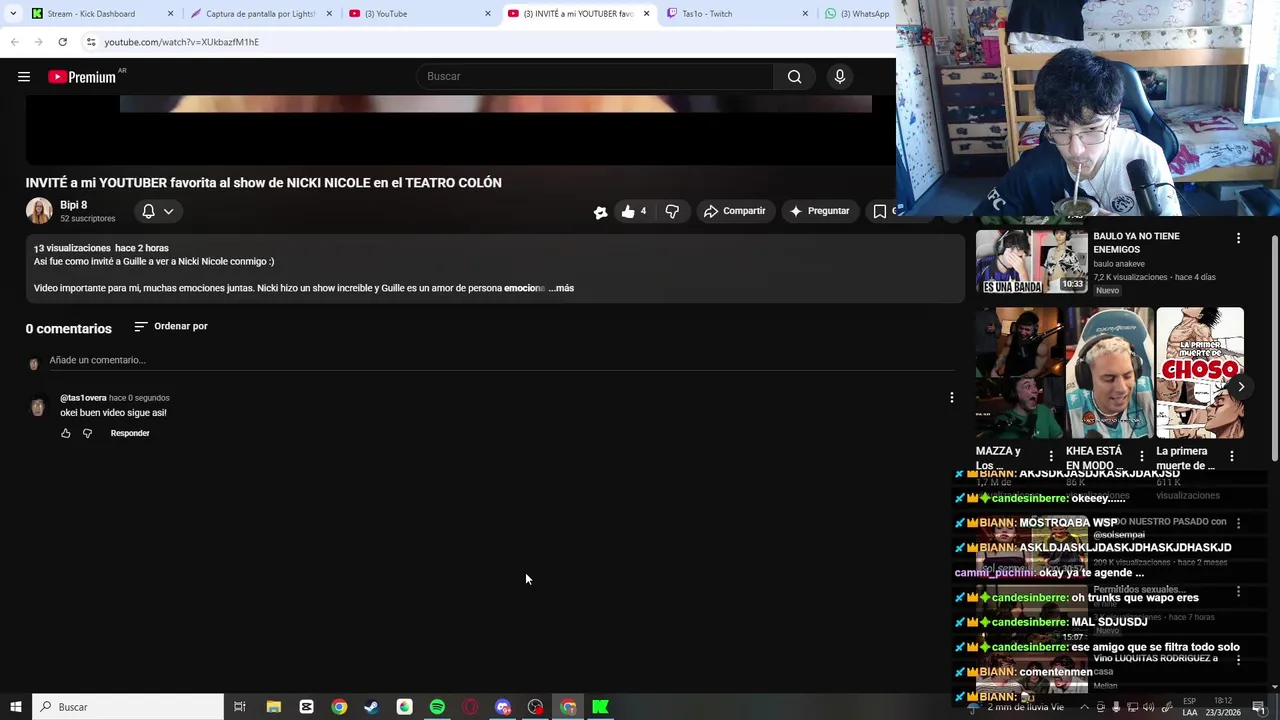
Task: Click the Windows taskbar Buscar search box
Action: (128, 707)
